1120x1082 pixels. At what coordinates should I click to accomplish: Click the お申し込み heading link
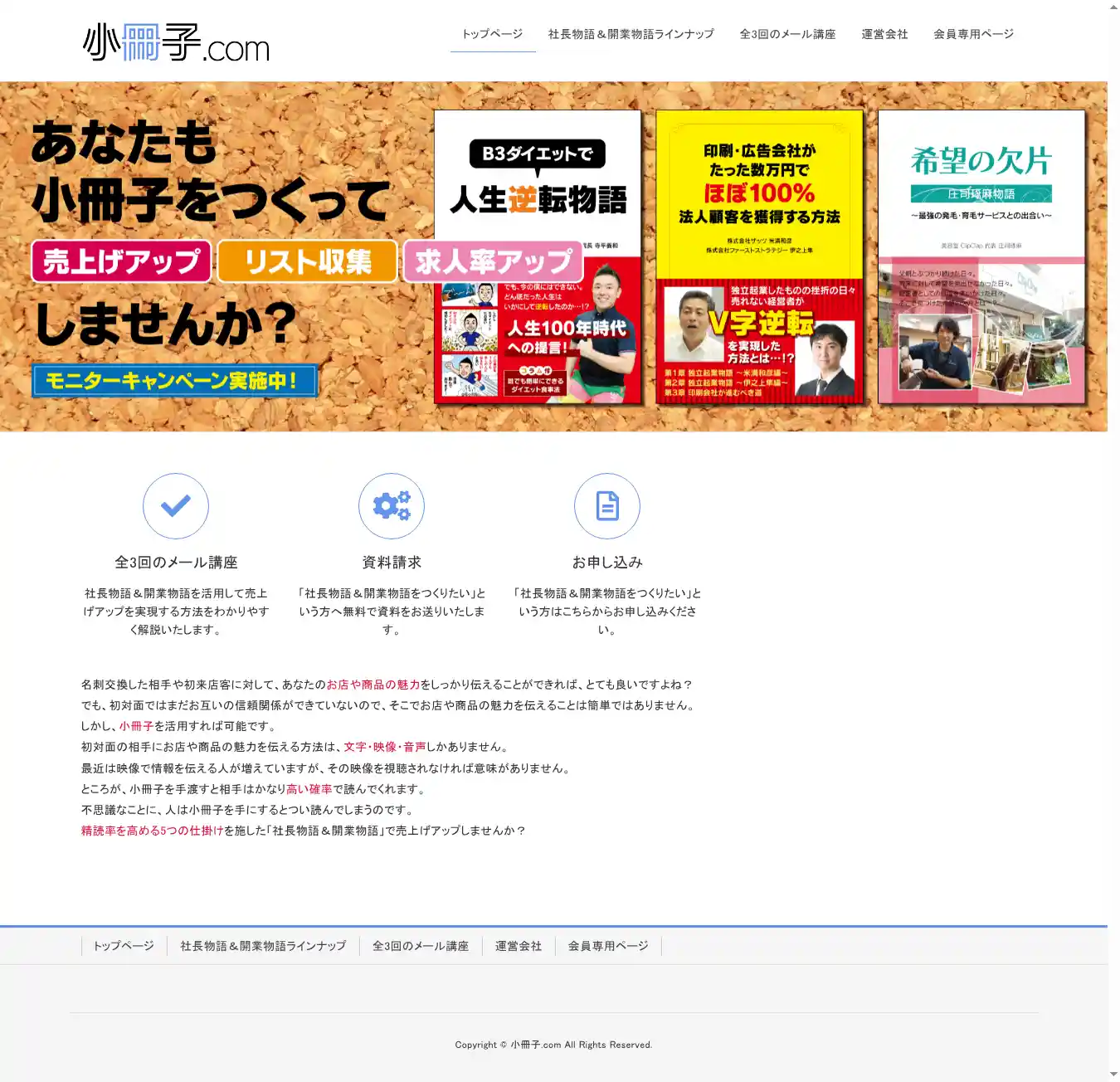pyautogui.click(x=607, y=563)
